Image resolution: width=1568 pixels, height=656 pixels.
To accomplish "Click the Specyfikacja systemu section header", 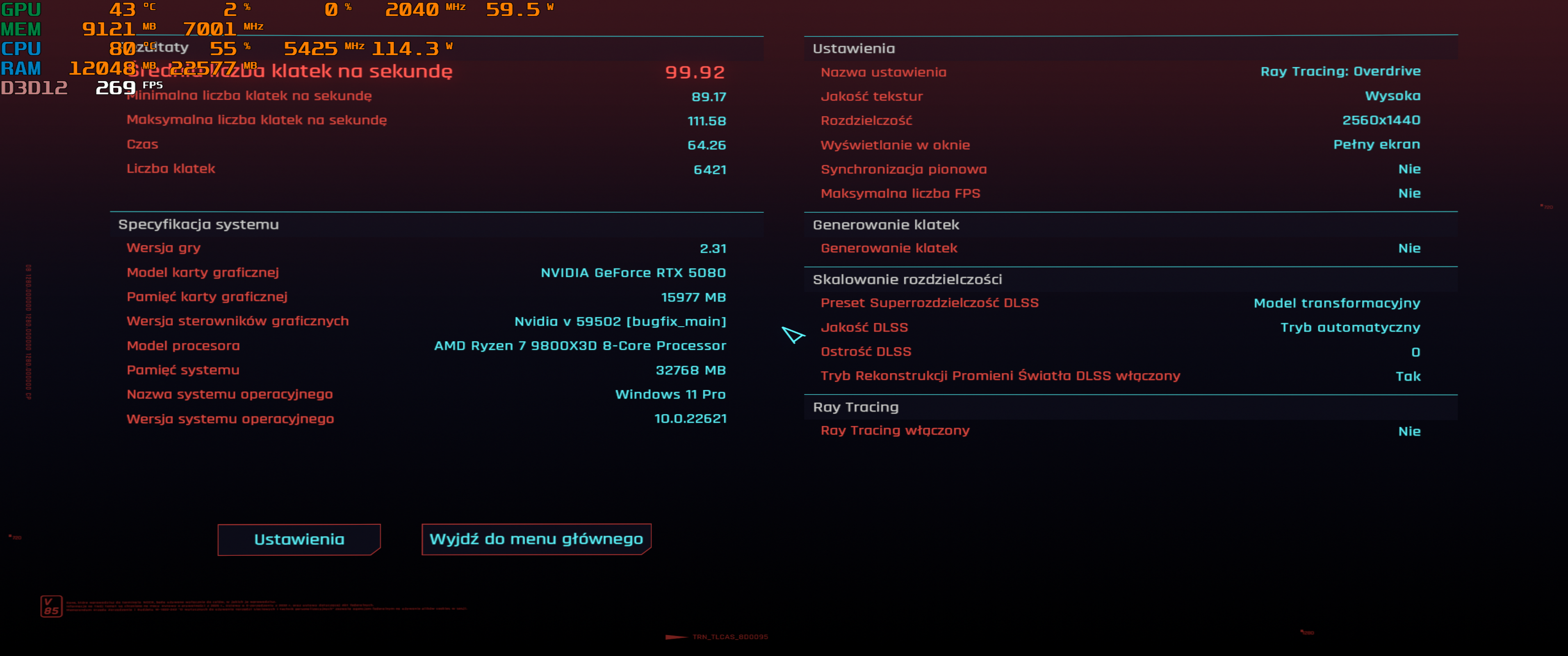I will click(198, 225).
